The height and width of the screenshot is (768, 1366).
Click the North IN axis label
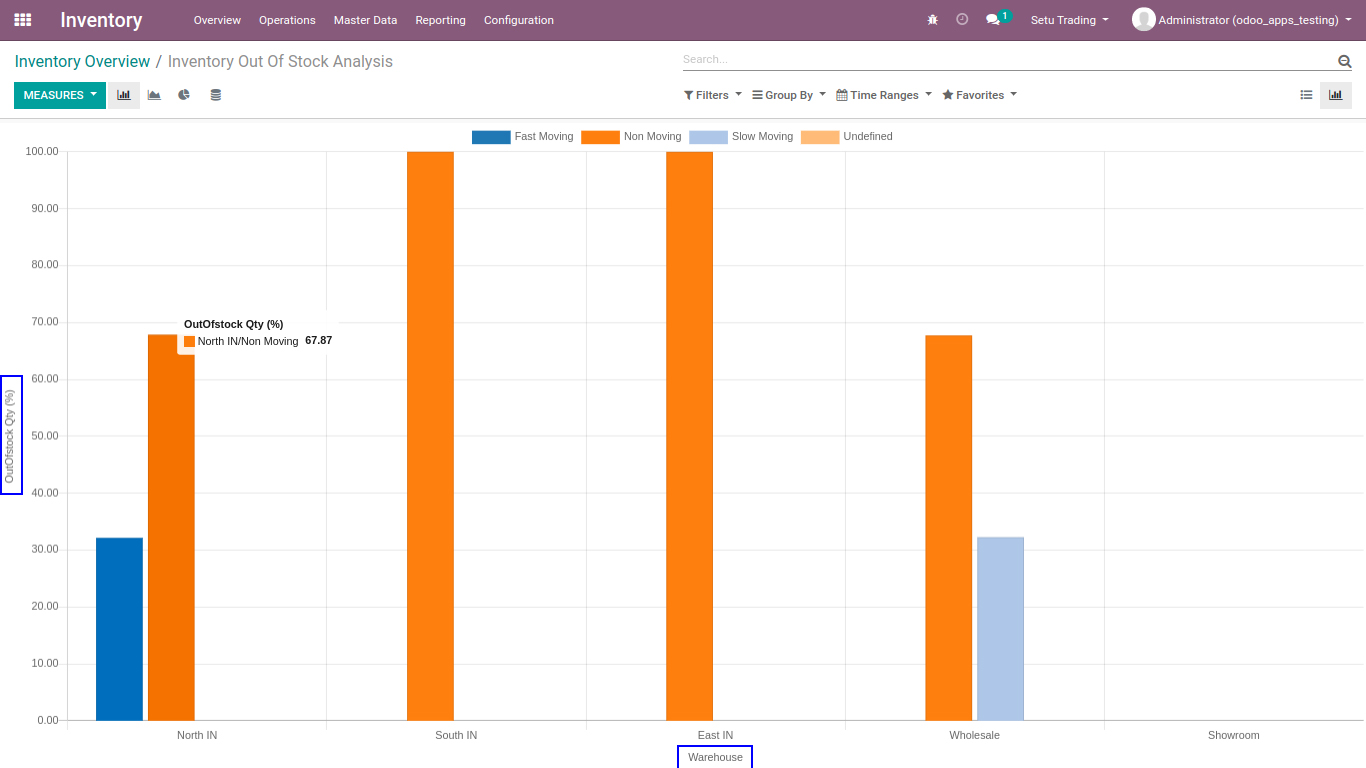[197, 735]
